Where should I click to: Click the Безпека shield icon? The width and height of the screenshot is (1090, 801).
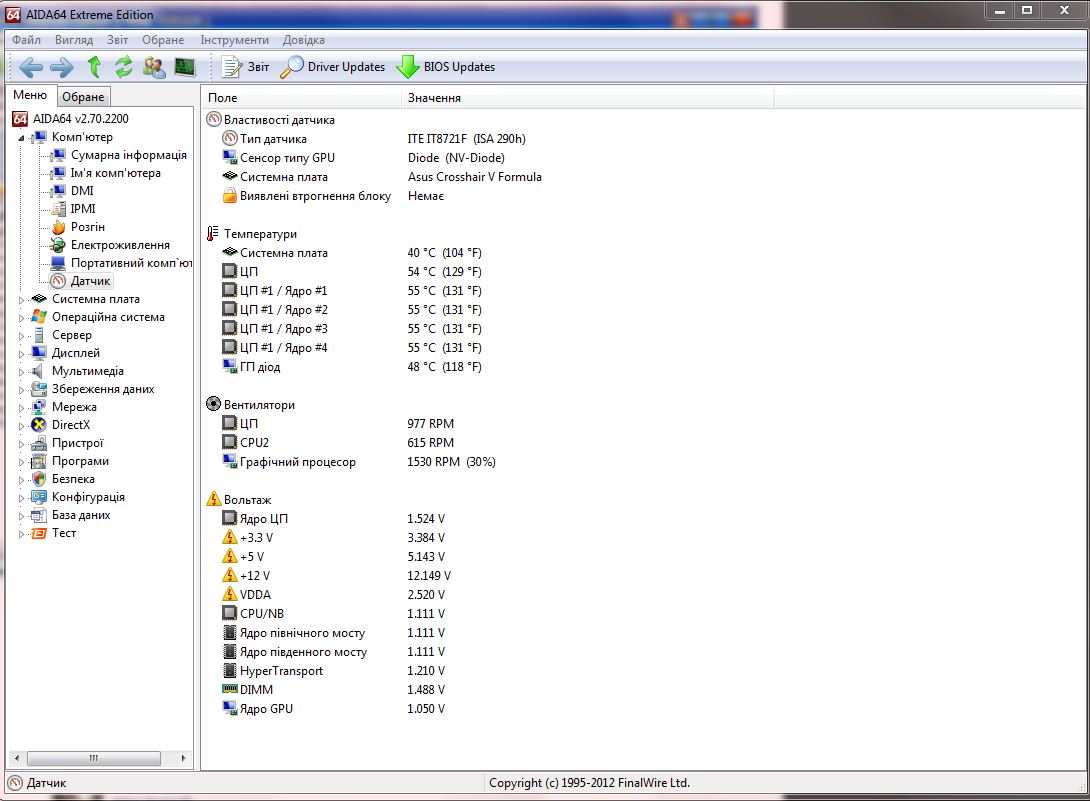pos(39,479)
